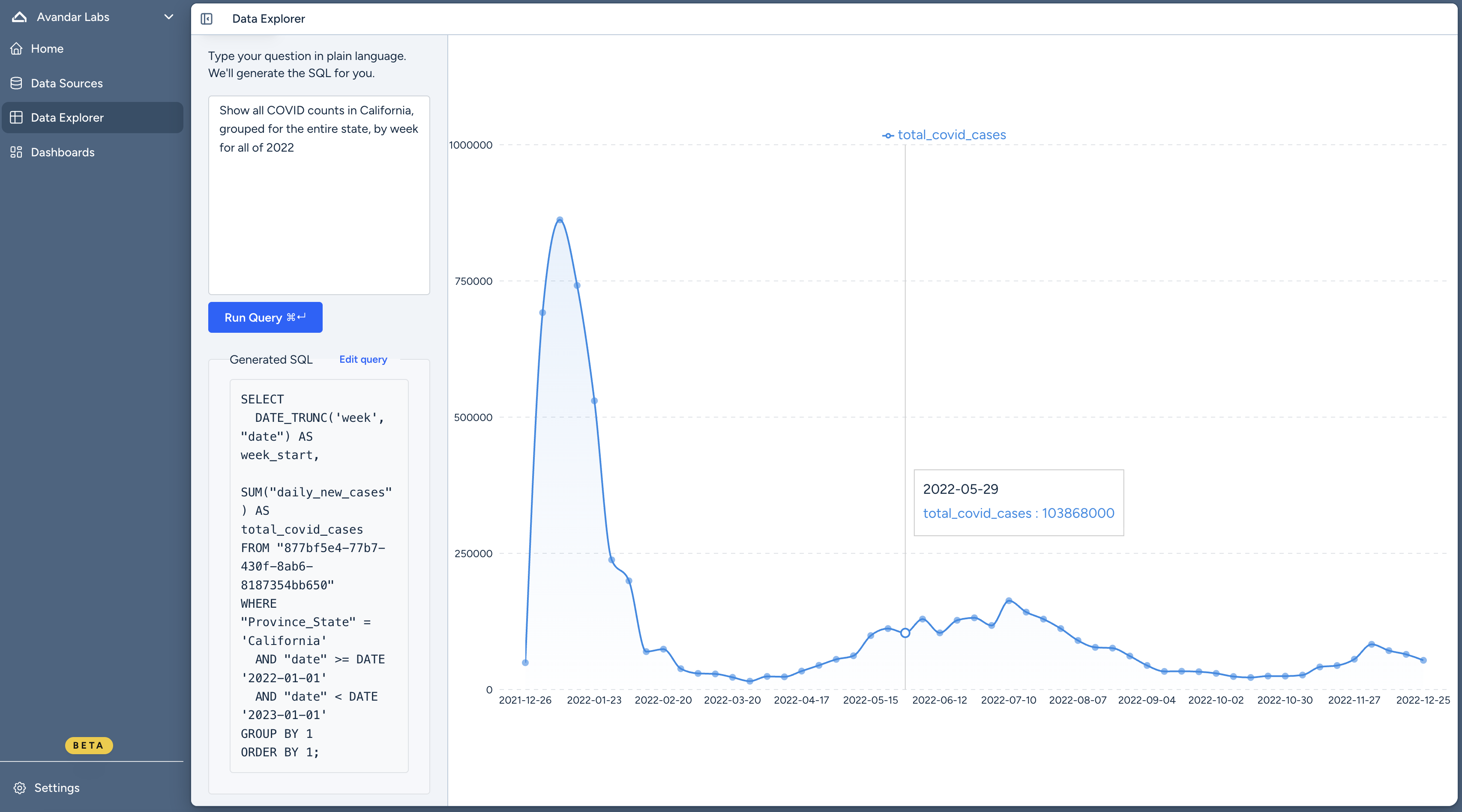Screen dimensions: 1462x812
Task: Click the Home house icon
Action: pyautogui.click(x=16, y=48)
